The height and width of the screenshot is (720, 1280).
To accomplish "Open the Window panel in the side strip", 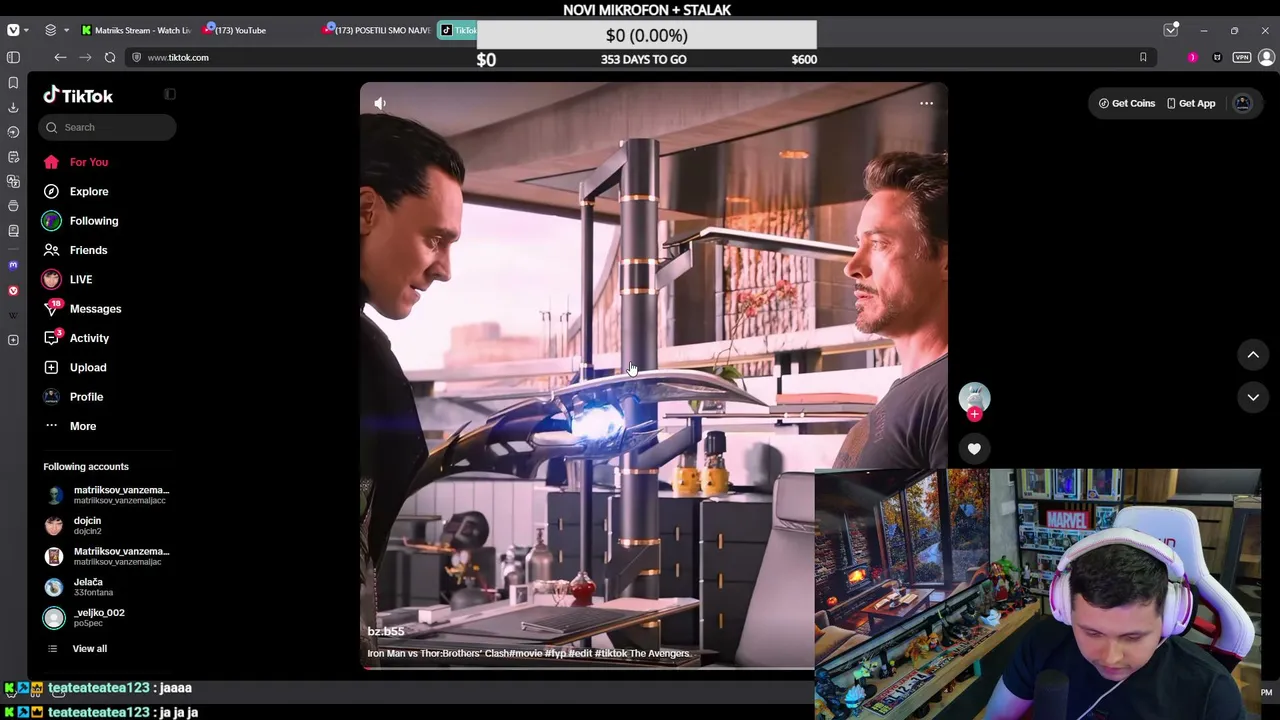I will [x=13, y=206].
